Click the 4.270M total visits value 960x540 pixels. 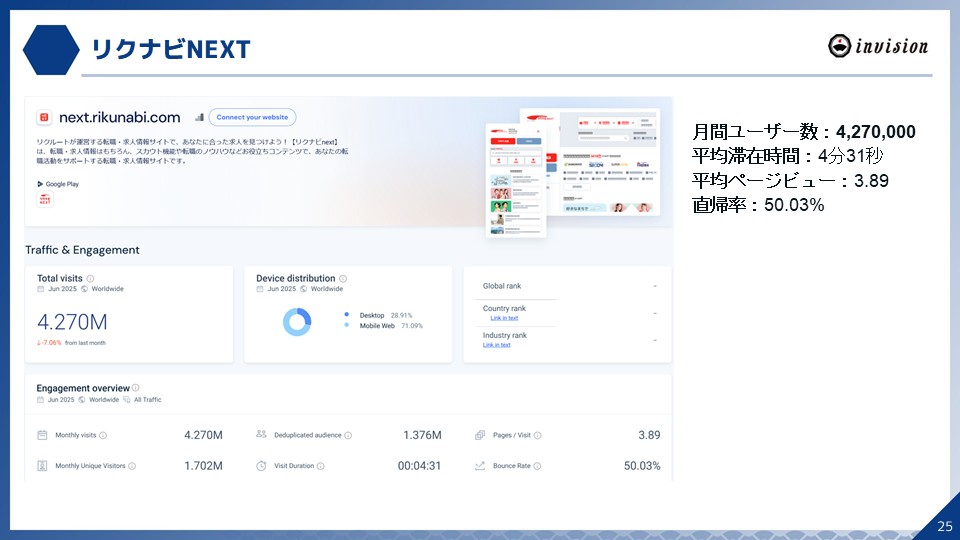pyautogui.click(x=72, y=321)
